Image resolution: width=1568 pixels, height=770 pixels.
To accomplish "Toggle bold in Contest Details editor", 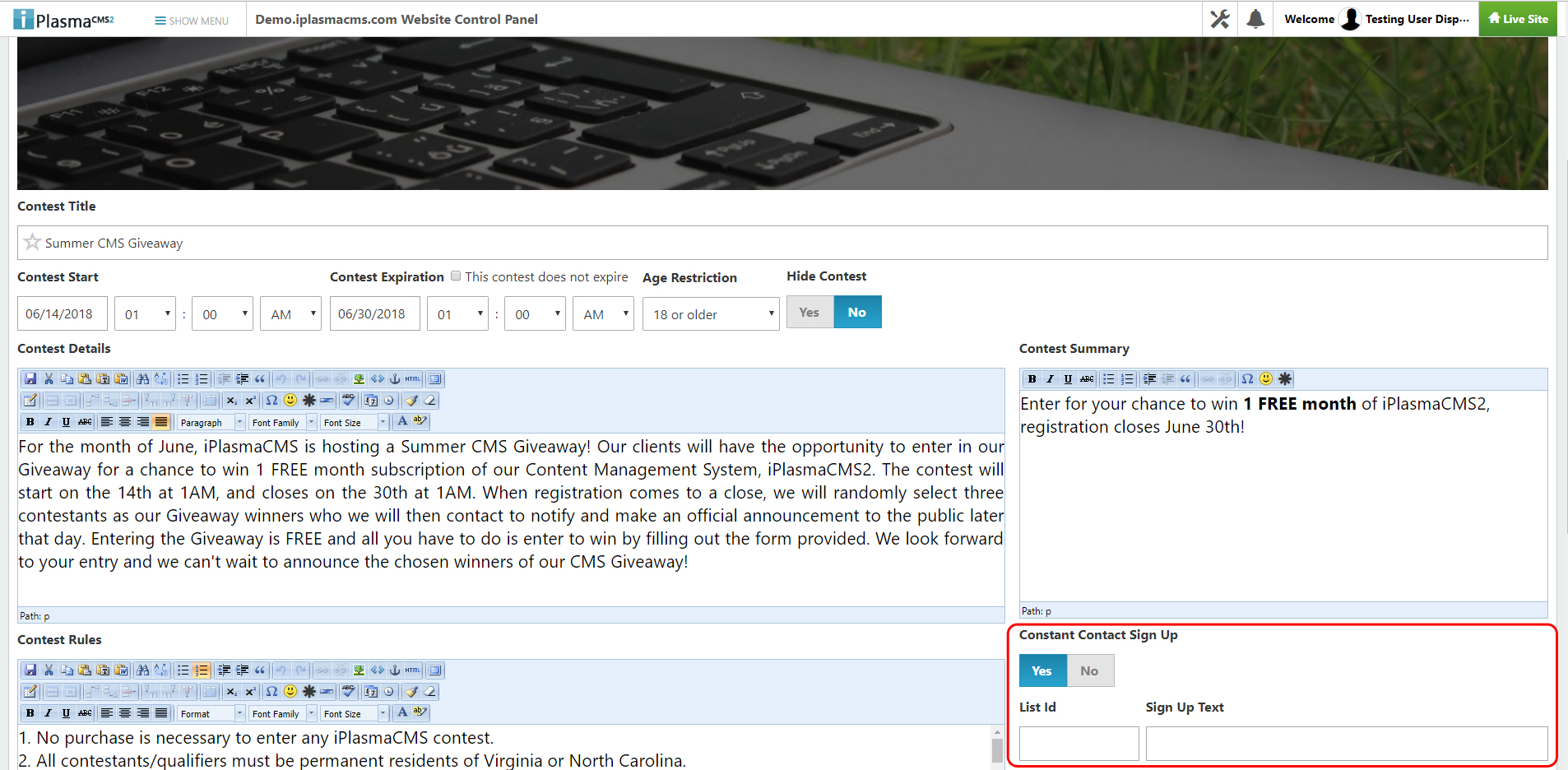I will tap(30, 422).
